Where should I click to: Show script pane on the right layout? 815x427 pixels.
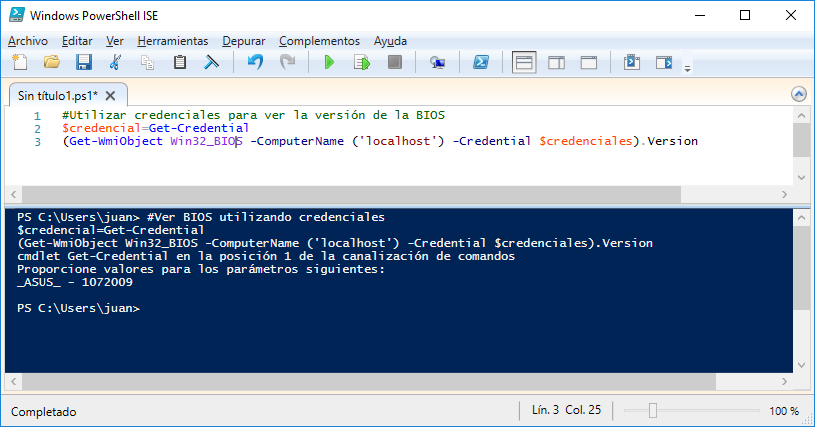point(556,62)
